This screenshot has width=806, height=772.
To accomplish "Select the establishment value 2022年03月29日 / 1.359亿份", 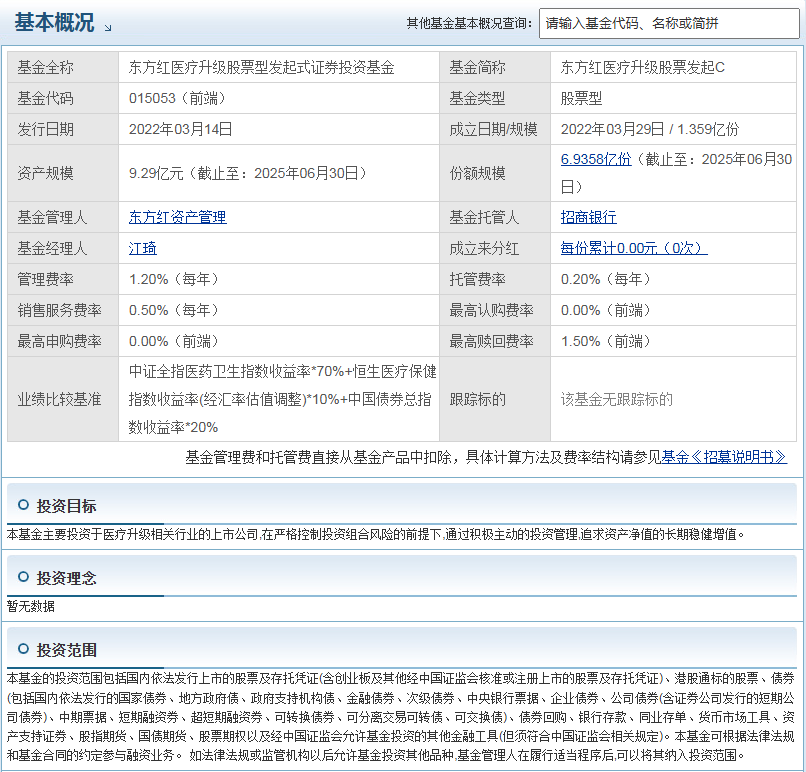I will coord(650,129).
